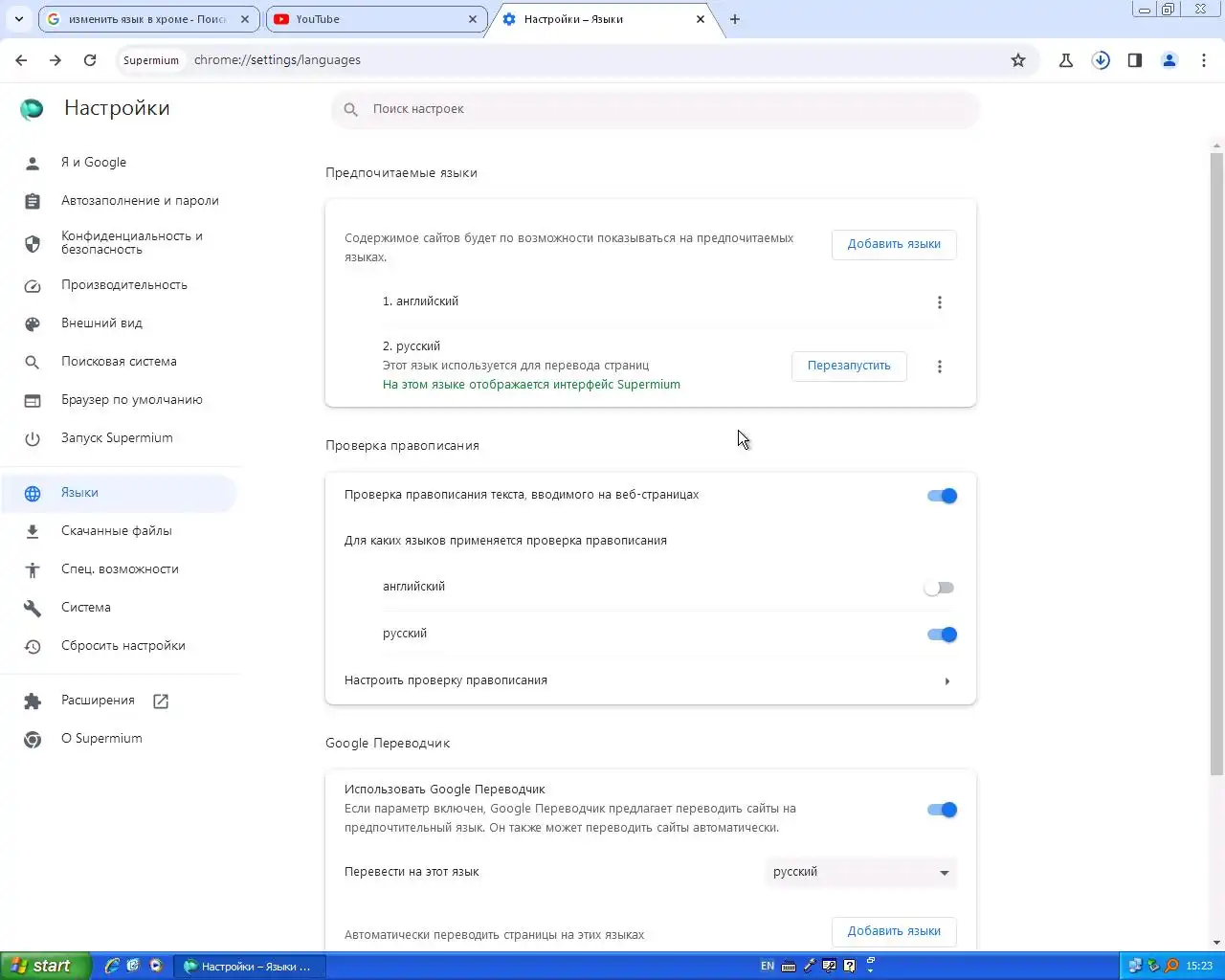
Task: Open Внешний вид section
Action: (120, 323)
